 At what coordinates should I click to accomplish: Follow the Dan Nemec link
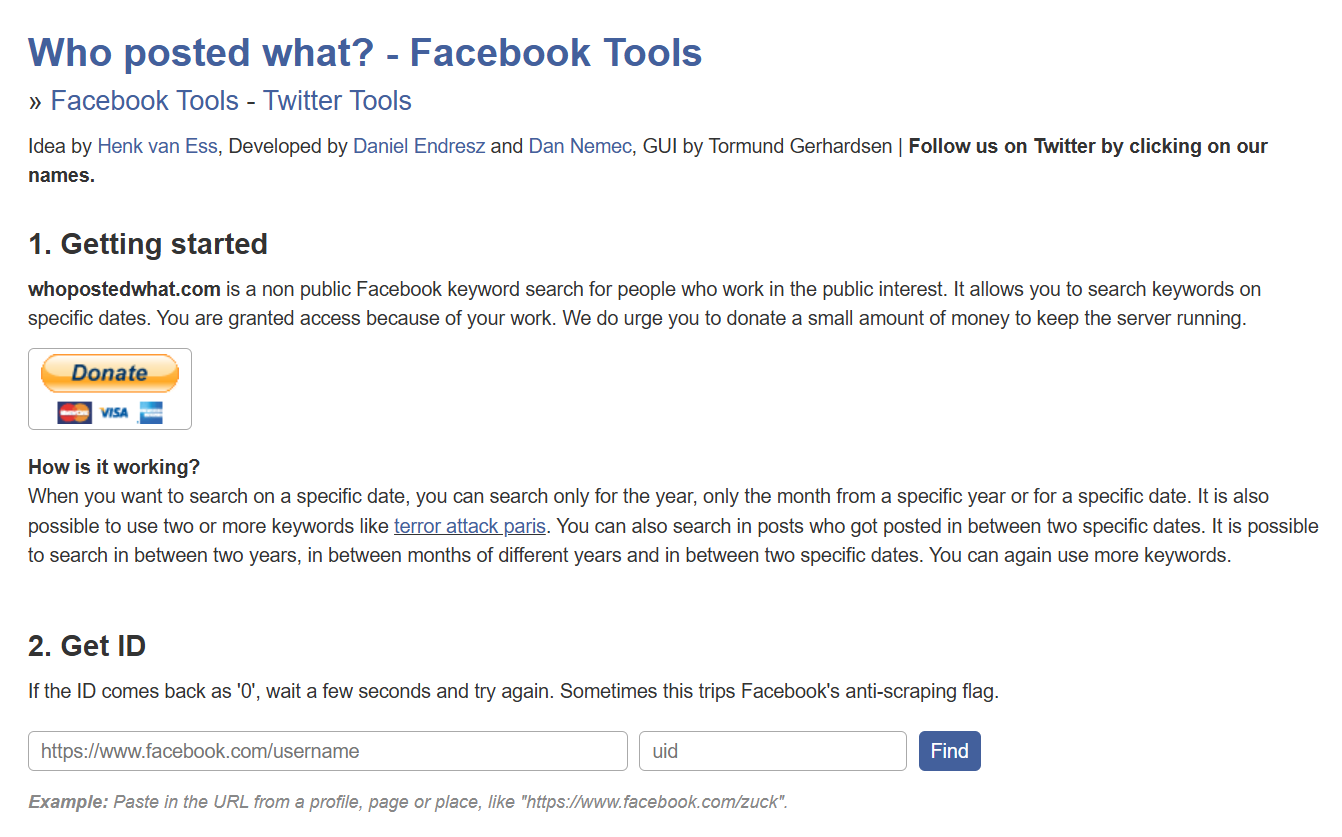[x=580, y=147]
